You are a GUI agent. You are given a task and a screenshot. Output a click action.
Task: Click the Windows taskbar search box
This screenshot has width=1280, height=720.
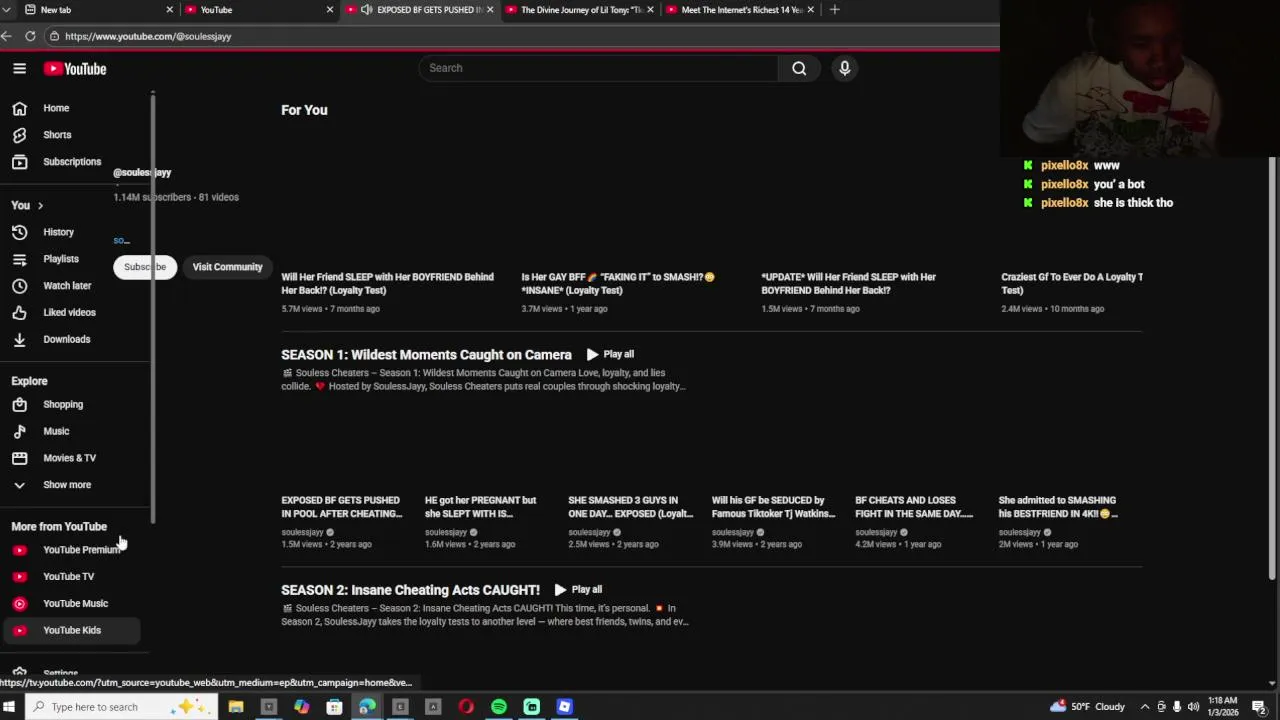(122, 707)
